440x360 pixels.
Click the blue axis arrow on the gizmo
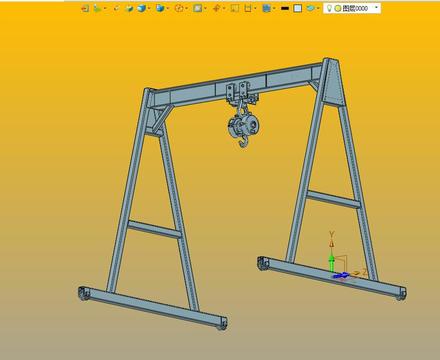click(341, 275)
